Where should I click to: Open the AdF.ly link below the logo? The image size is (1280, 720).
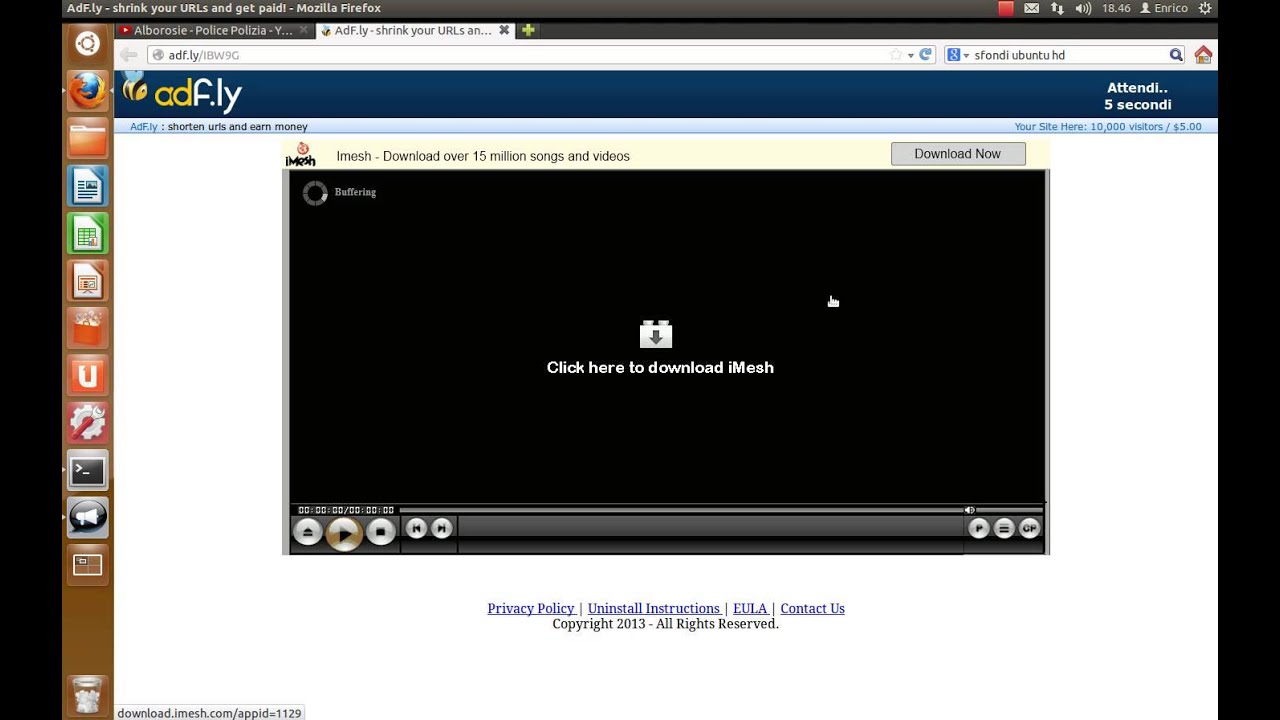[x=144, y=127]
